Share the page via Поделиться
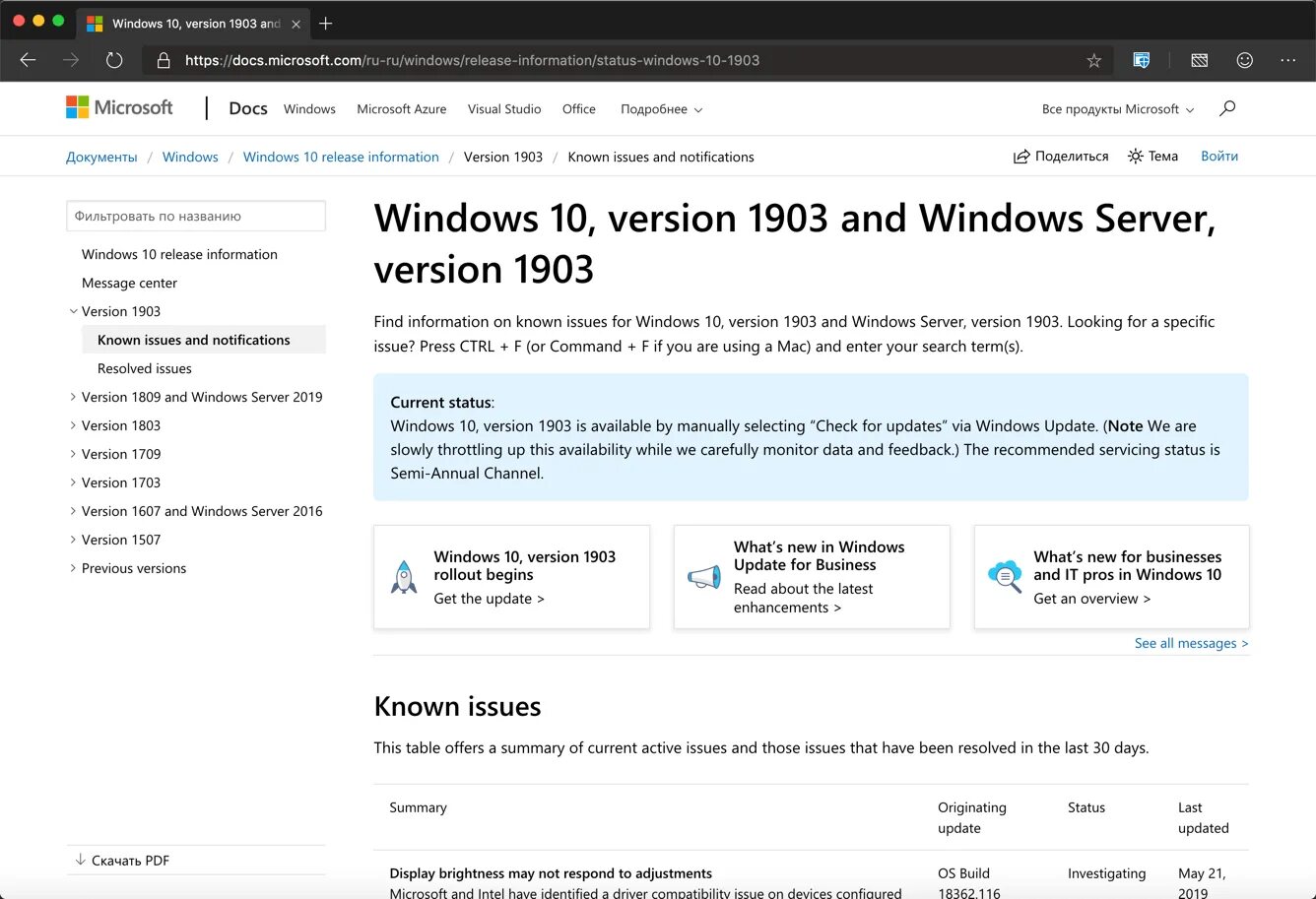Image resolution: width=1316 pixels, height=899 pixels. [1061, 156]
